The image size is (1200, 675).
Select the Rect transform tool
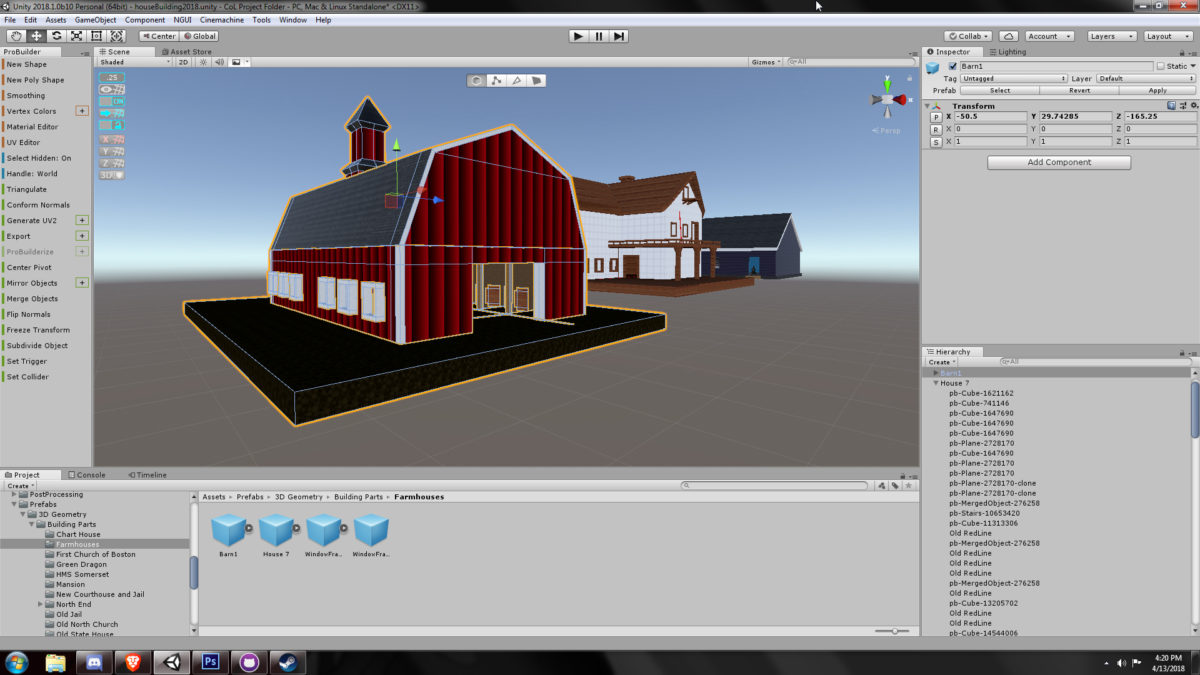[x=96, y=36]
